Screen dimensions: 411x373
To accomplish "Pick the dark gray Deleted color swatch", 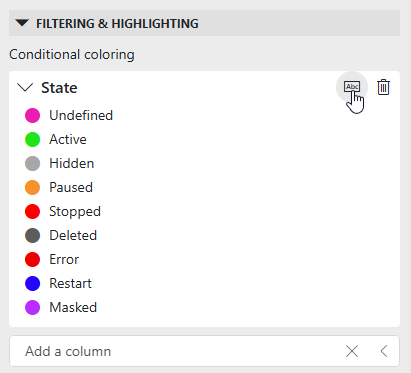I will point(32,235).
